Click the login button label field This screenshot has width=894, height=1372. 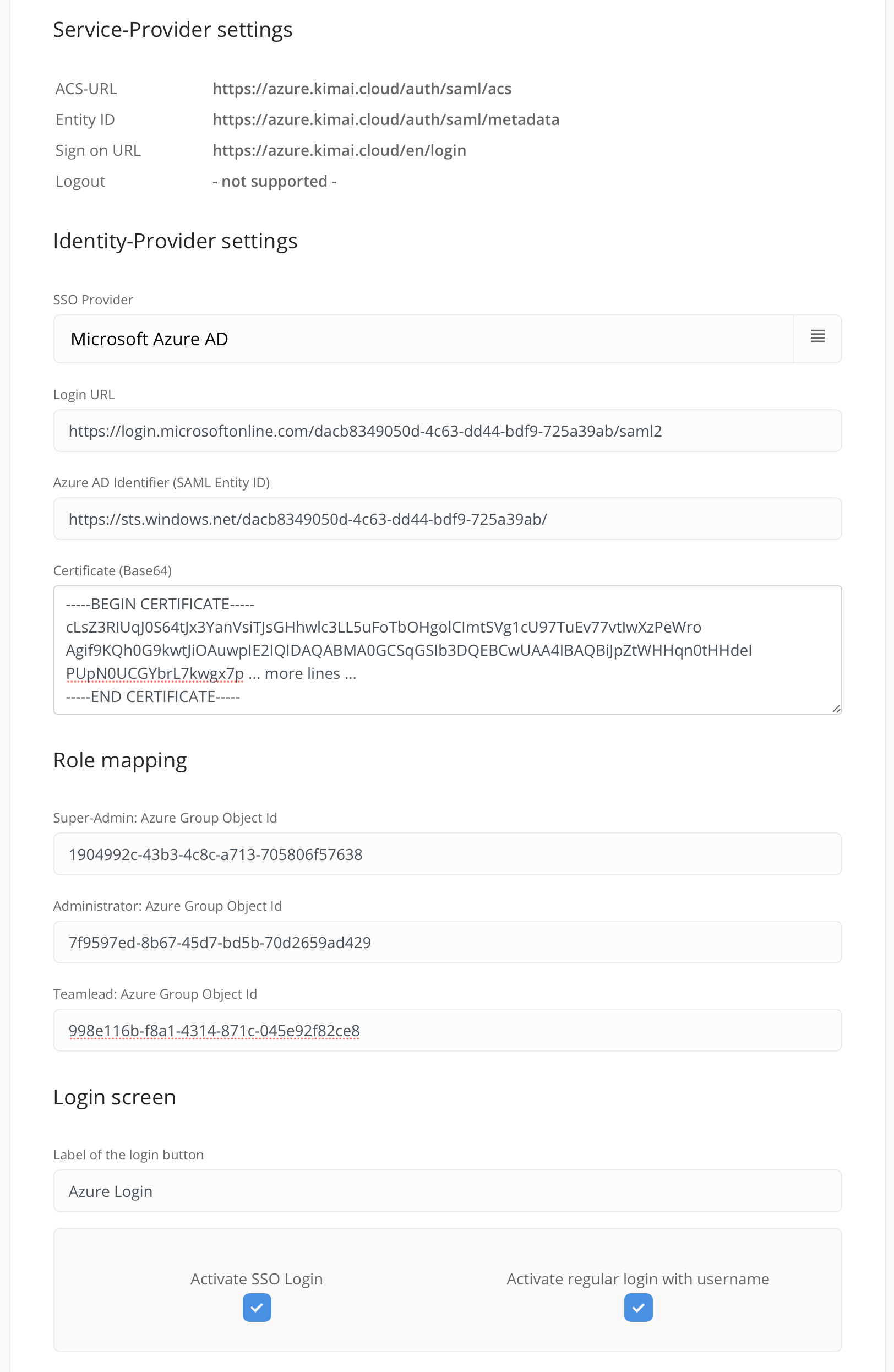(448, 1191)
